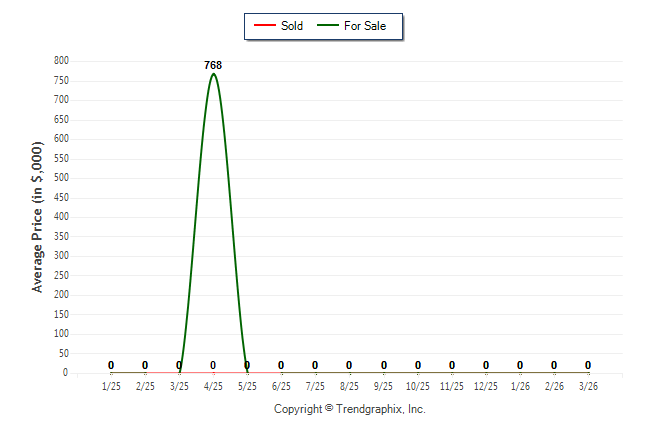Select the 768 peak data label
646x434 pixels.
(x=213, y=66)
